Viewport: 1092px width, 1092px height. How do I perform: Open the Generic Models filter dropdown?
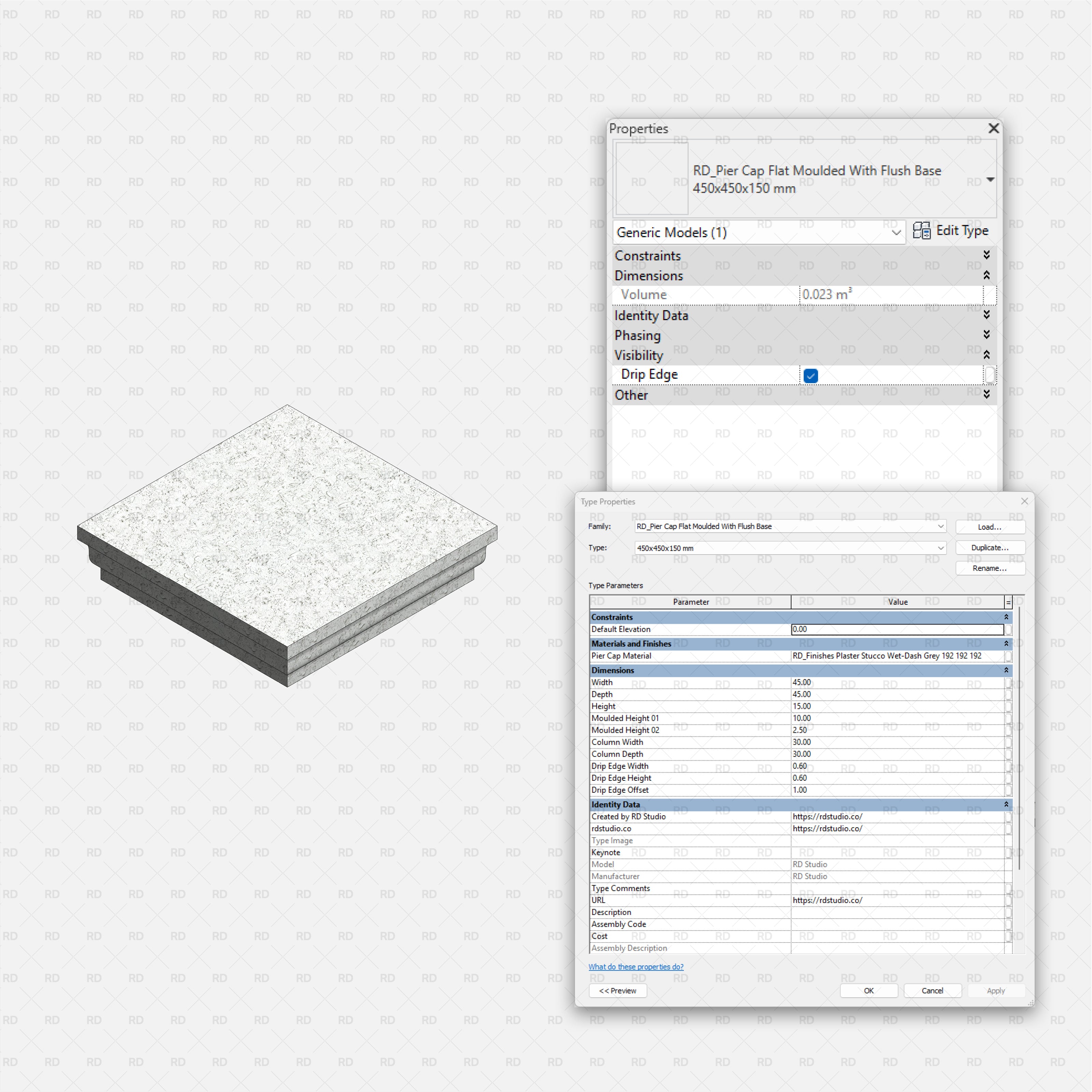pos(896,233)
